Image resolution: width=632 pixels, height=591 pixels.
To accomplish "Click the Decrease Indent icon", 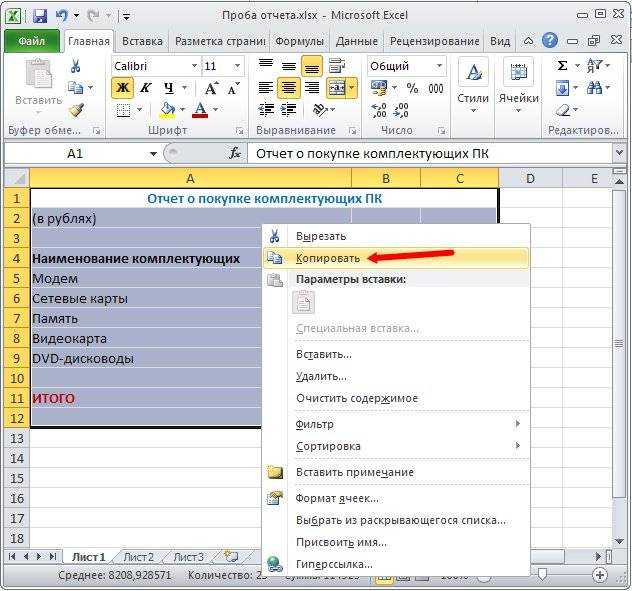I will point(266,110).
